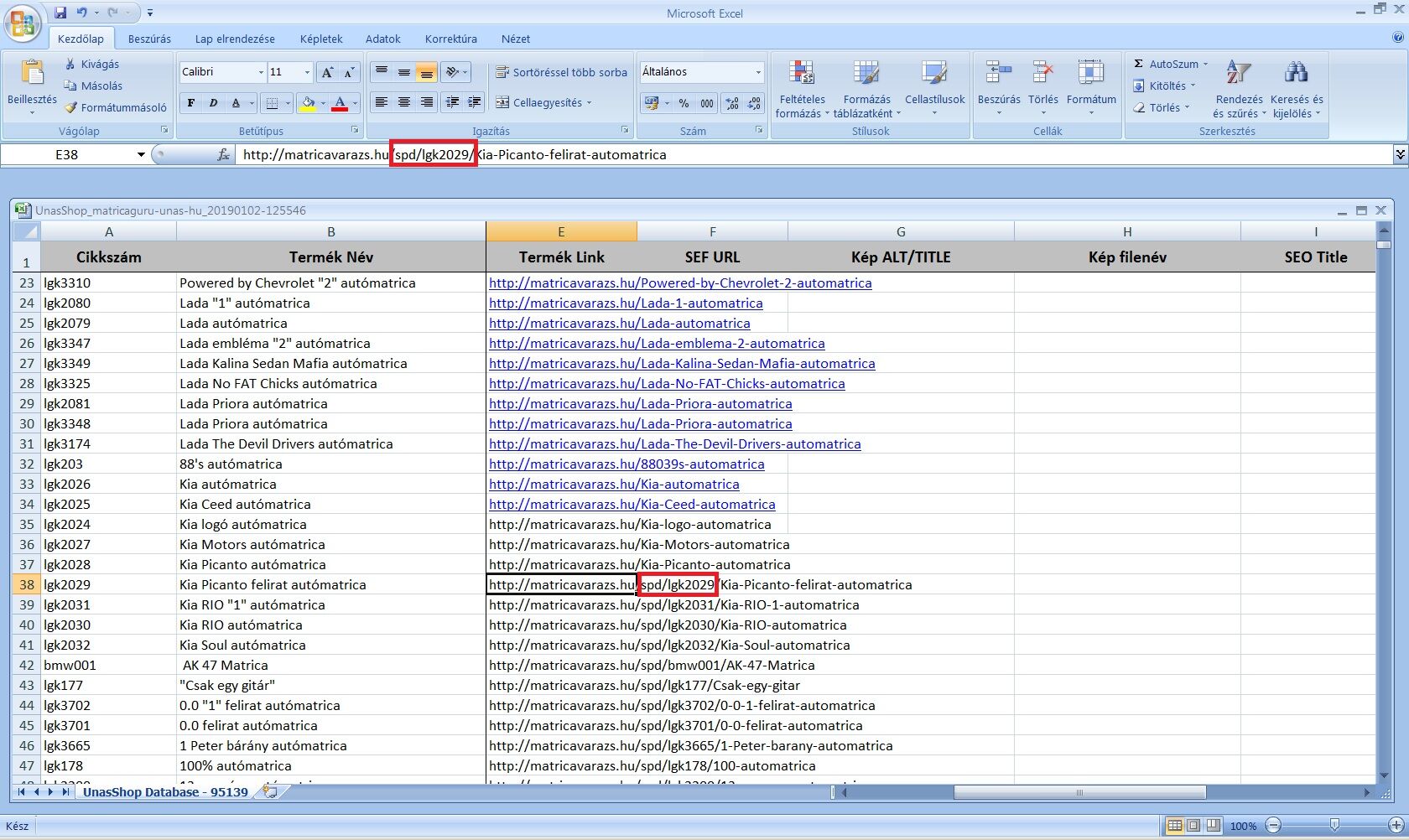Undo the last action
This screenshot has height=840, width=1409.
coord(82,13)
